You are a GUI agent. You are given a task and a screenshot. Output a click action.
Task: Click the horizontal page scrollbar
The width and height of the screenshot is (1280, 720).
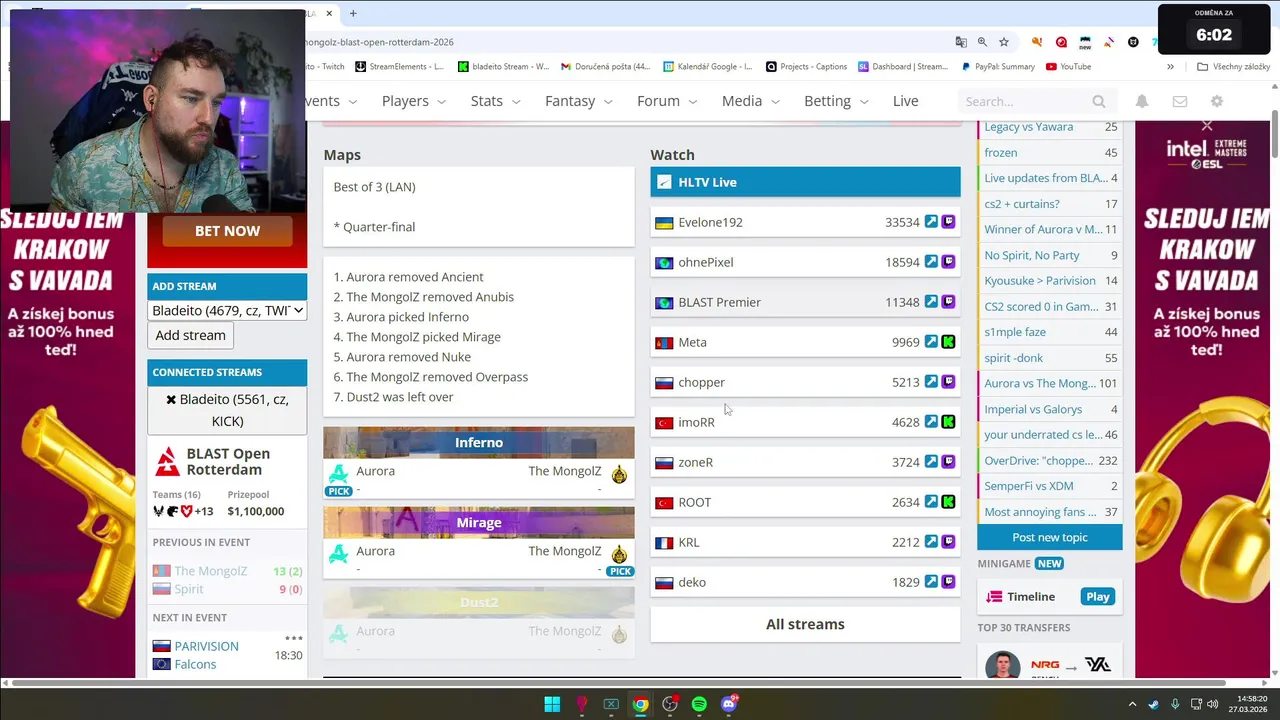click(x=620, y=682)
